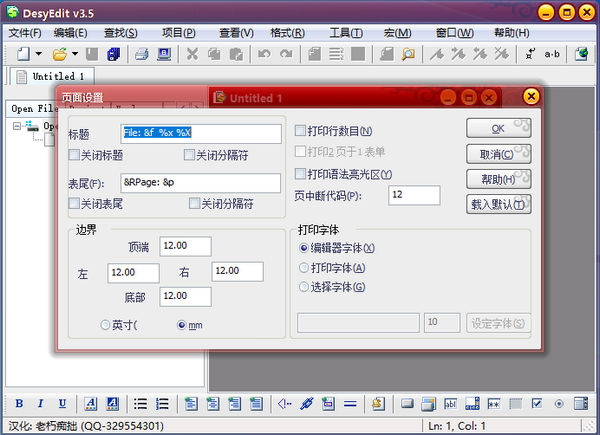Check the 打印语法高光区 option
600x435 pixels.
300,174
